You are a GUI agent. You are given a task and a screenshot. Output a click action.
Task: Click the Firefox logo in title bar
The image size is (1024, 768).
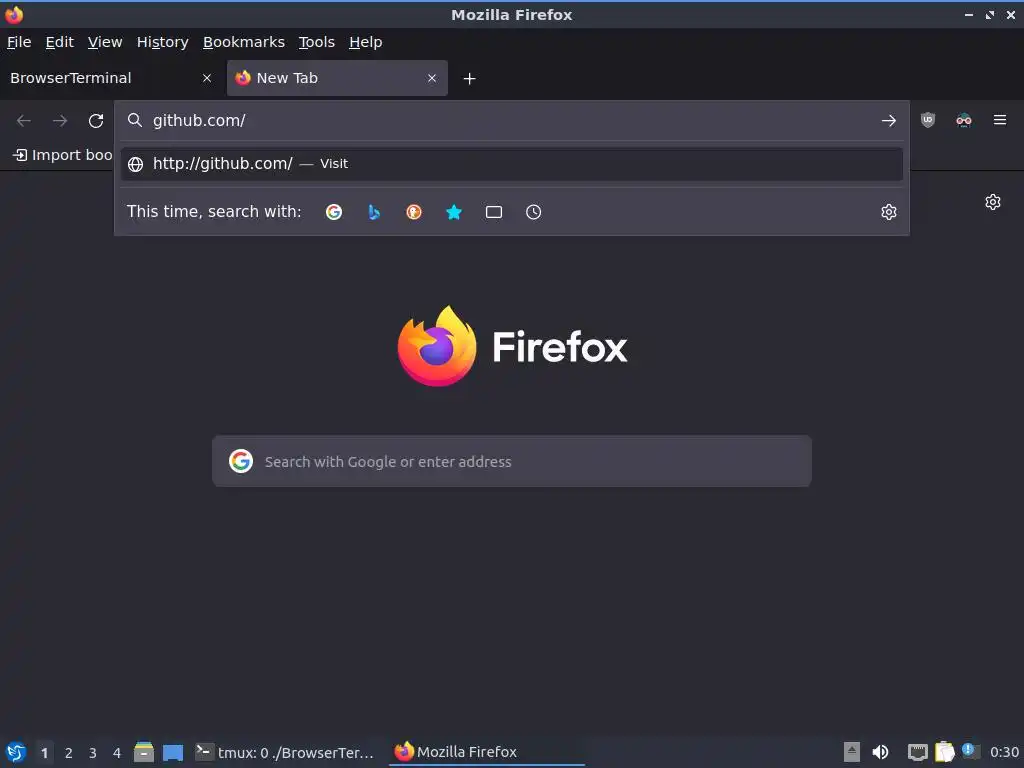coord(14,14)
